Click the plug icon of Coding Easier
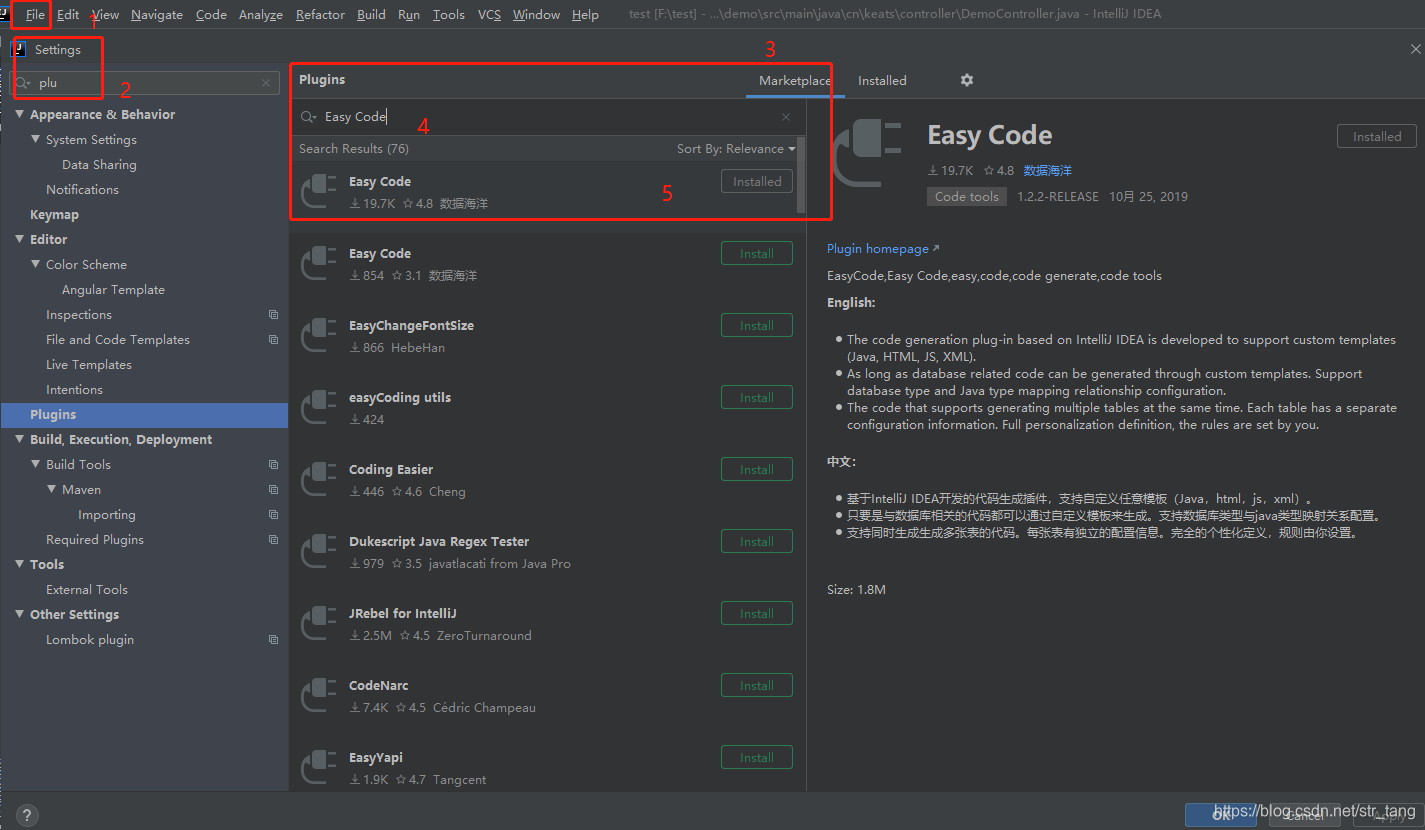The height and width of the screenshot is (830, 1425). (x=319, y=479)
